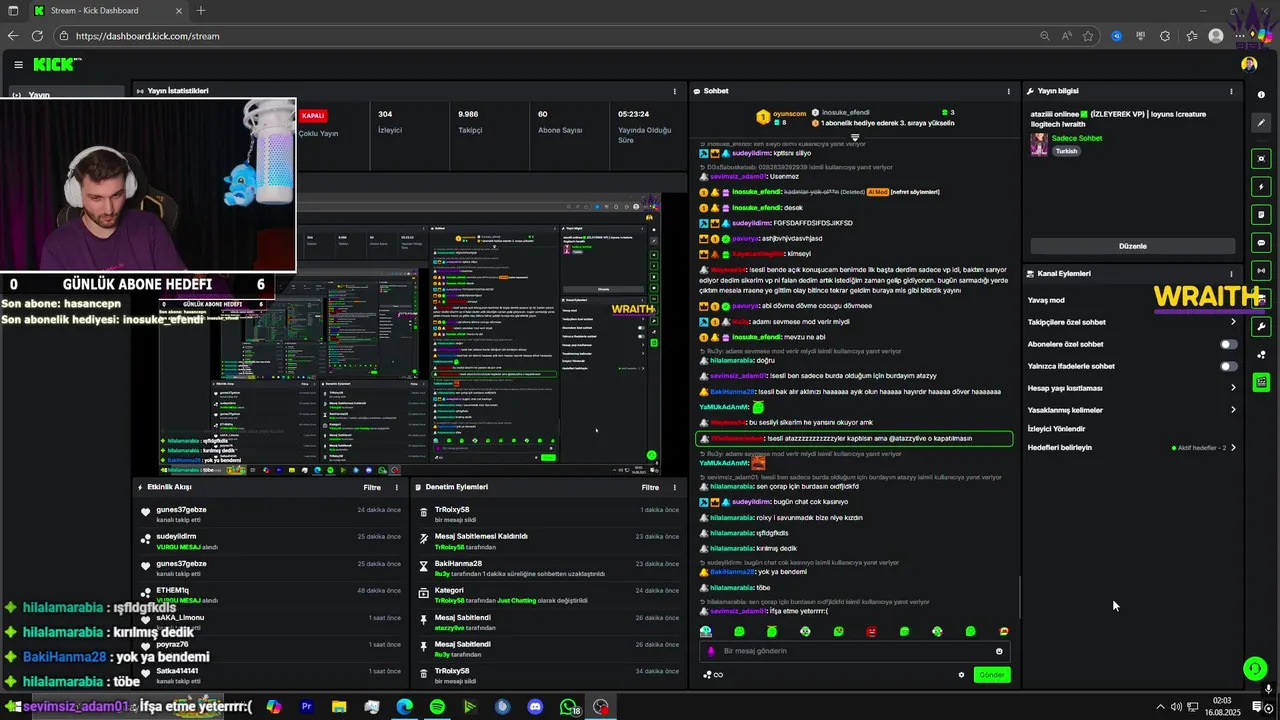
Task: Toggle the wrench sidebar widget
Action: coord(1261,326)
